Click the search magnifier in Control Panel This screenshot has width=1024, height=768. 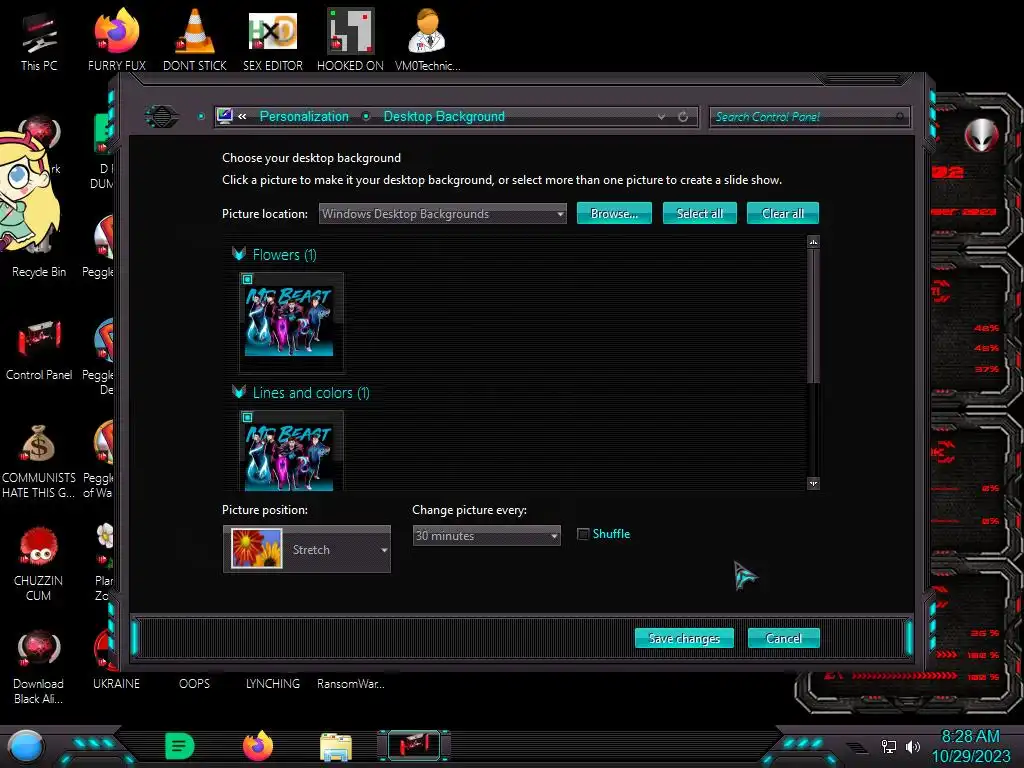coord(900,117)
